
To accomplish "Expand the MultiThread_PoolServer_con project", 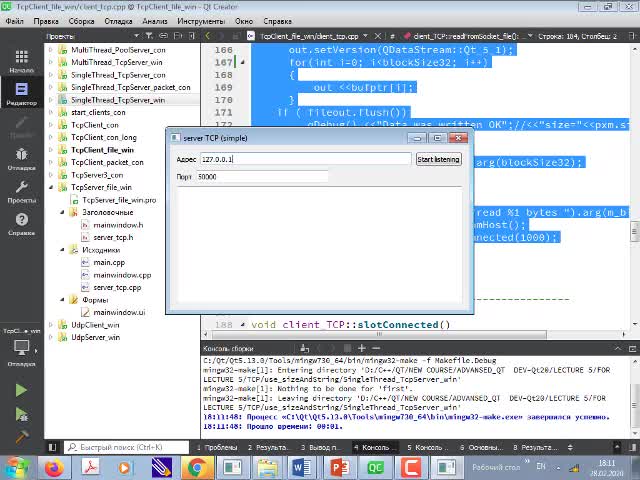I will [x=51, y=50].
